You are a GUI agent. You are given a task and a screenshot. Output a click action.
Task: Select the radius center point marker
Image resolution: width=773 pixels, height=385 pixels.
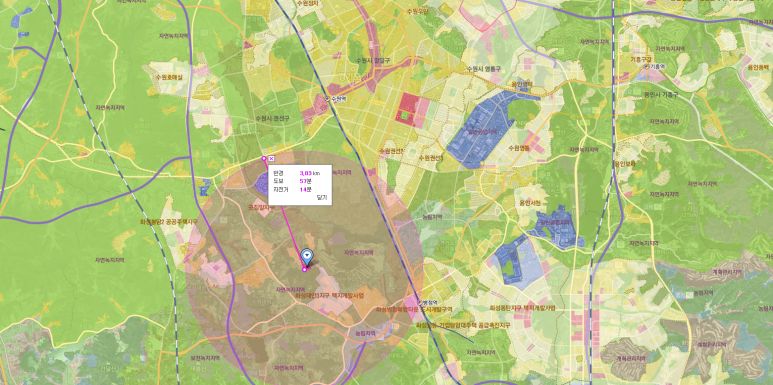pyautogui.click(x=304, y=269)
